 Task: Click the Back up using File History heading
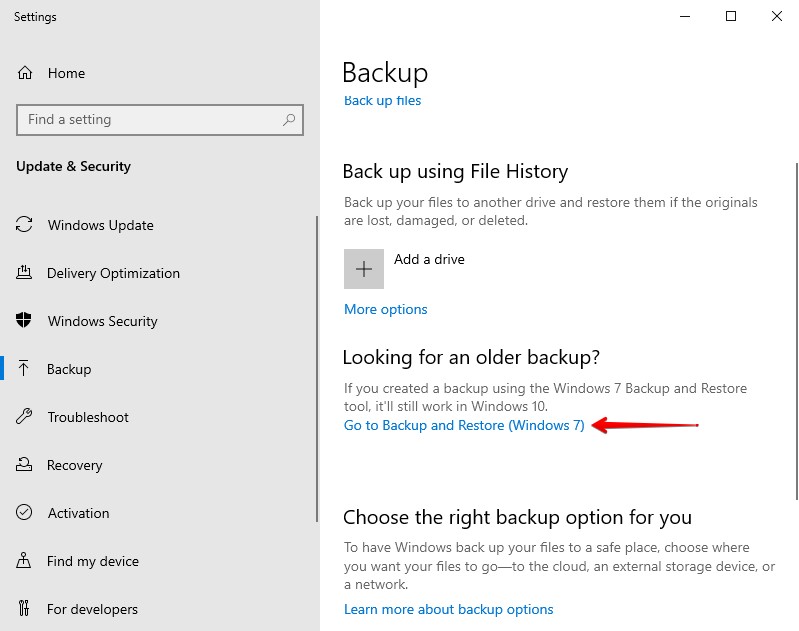pyautogui.click(x=455, y=171)
